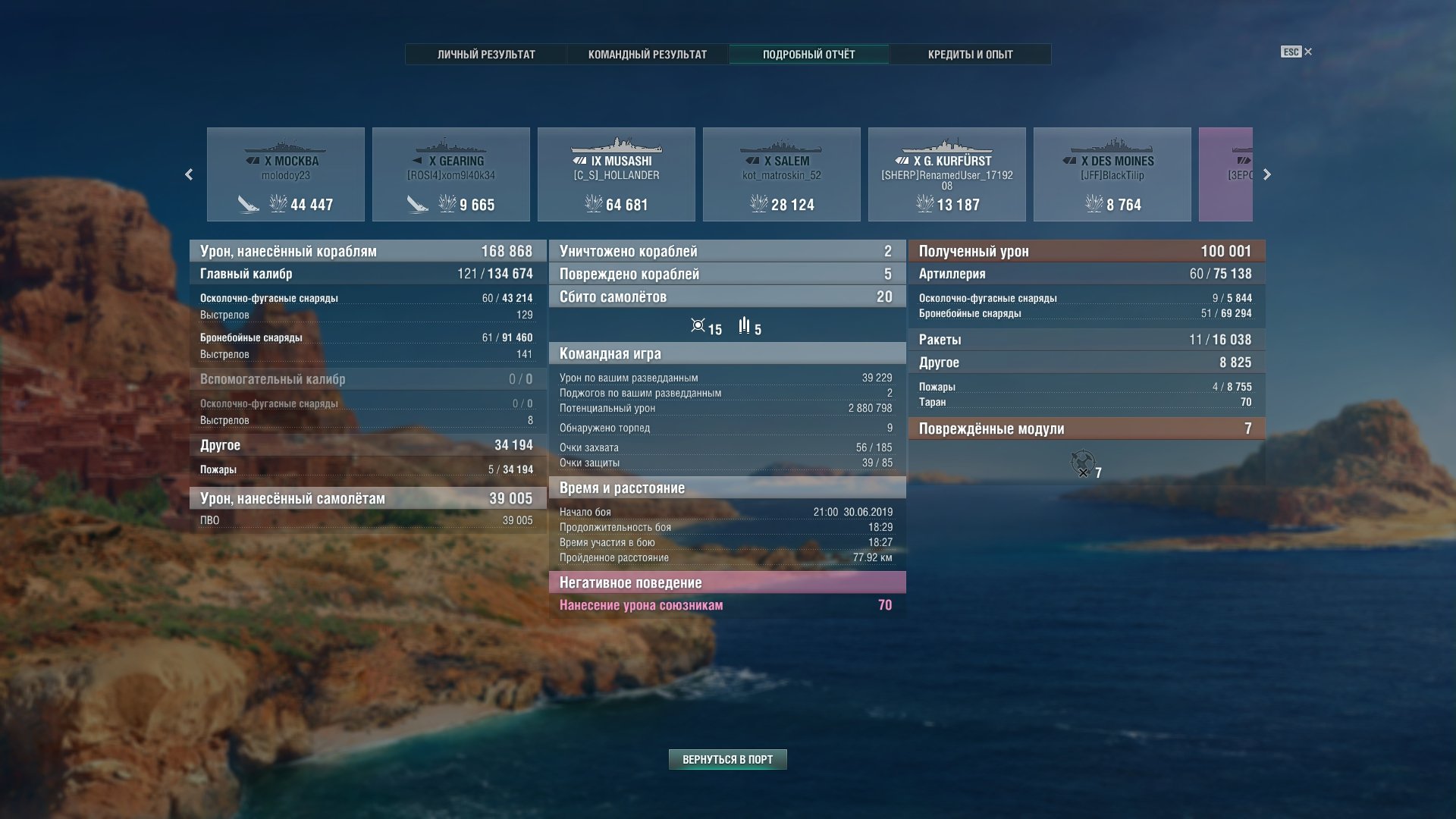
Task: Click the Москва ship silhouette
Action: [x=286, y=146]
